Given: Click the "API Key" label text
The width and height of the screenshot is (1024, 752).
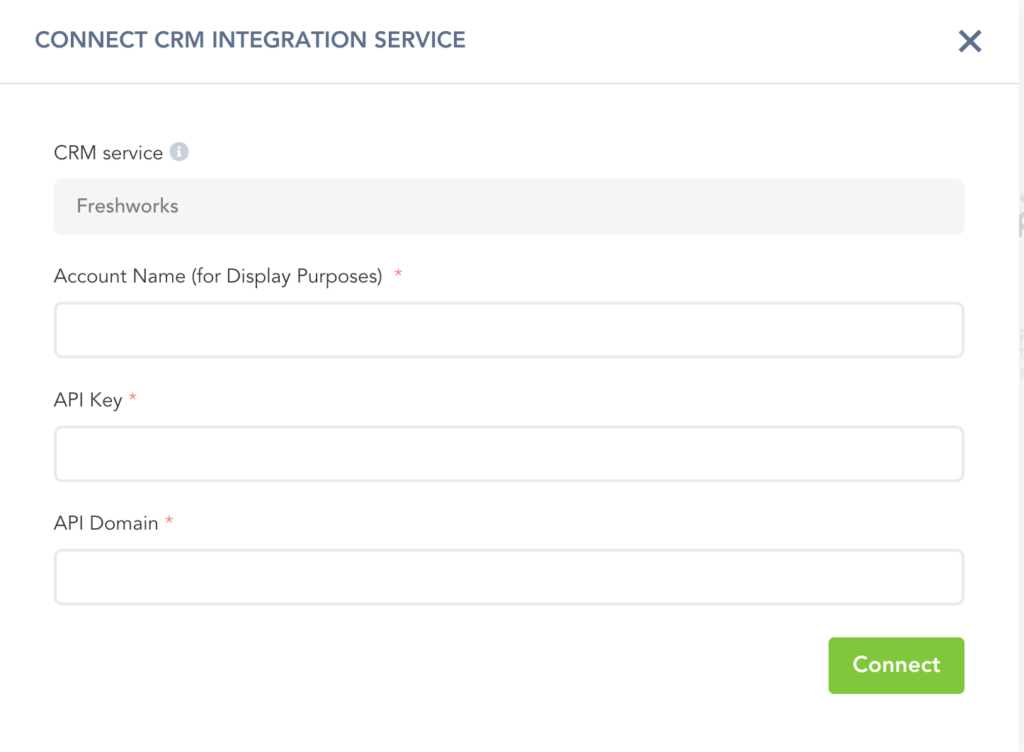Looking at the screenshot, I should pyautogui.click(x=88, y=400).
